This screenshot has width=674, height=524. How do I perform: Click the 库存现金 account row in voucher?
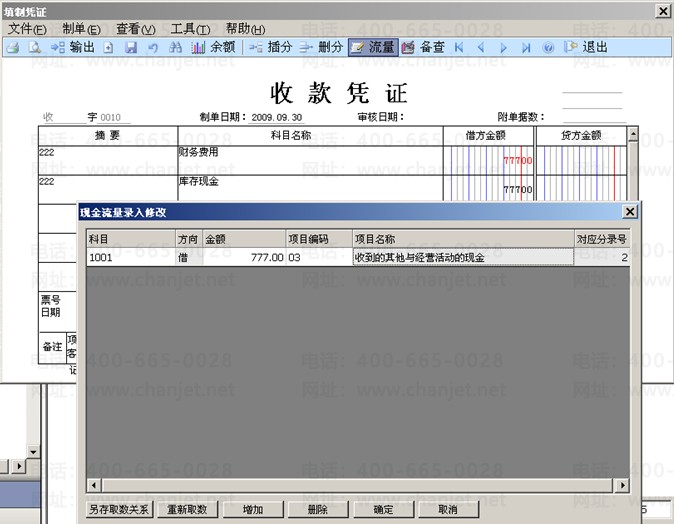[x=310, y=189]
